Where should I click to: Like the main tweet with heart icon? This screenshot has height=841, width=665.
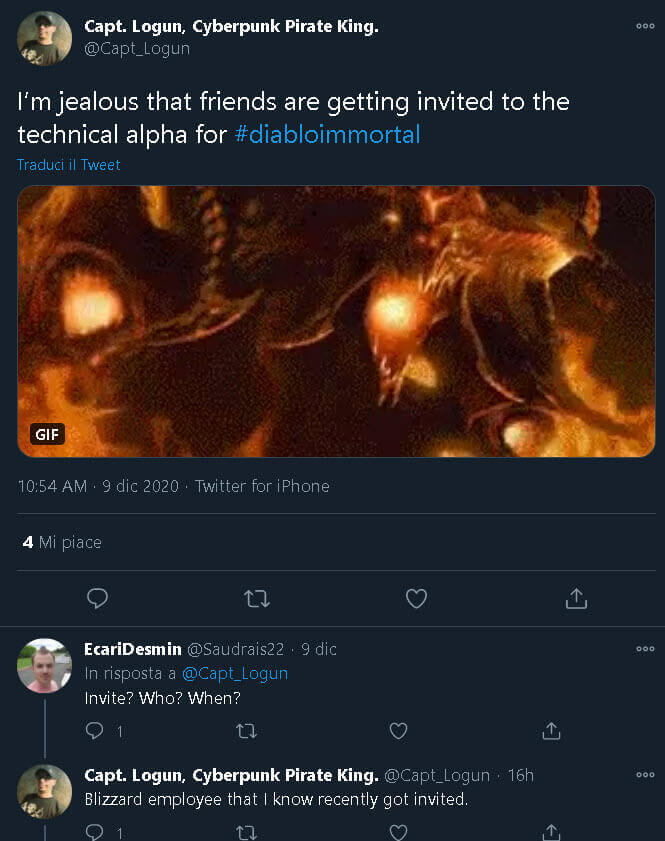pyautogui.click(x=416, y=598)
